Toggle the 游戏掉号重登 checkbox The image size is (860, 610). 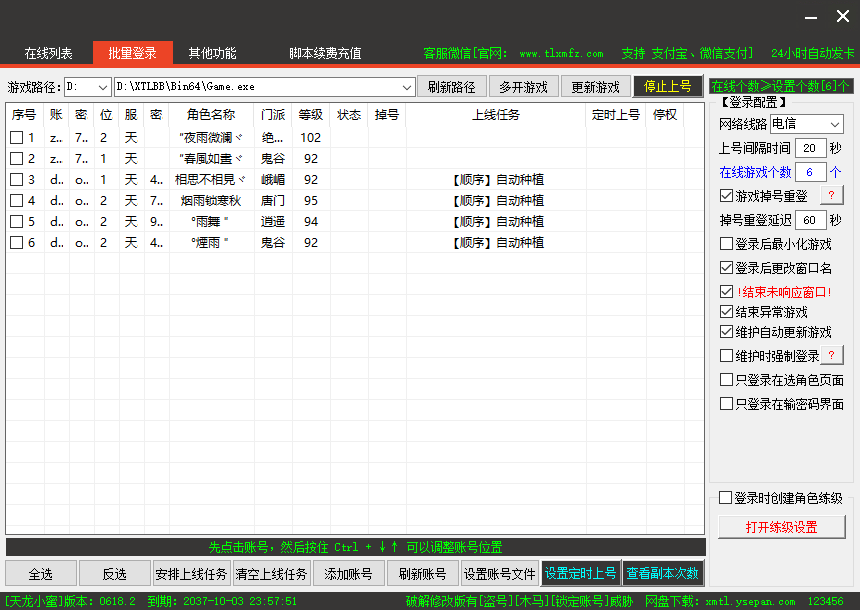tap(726, 196)
